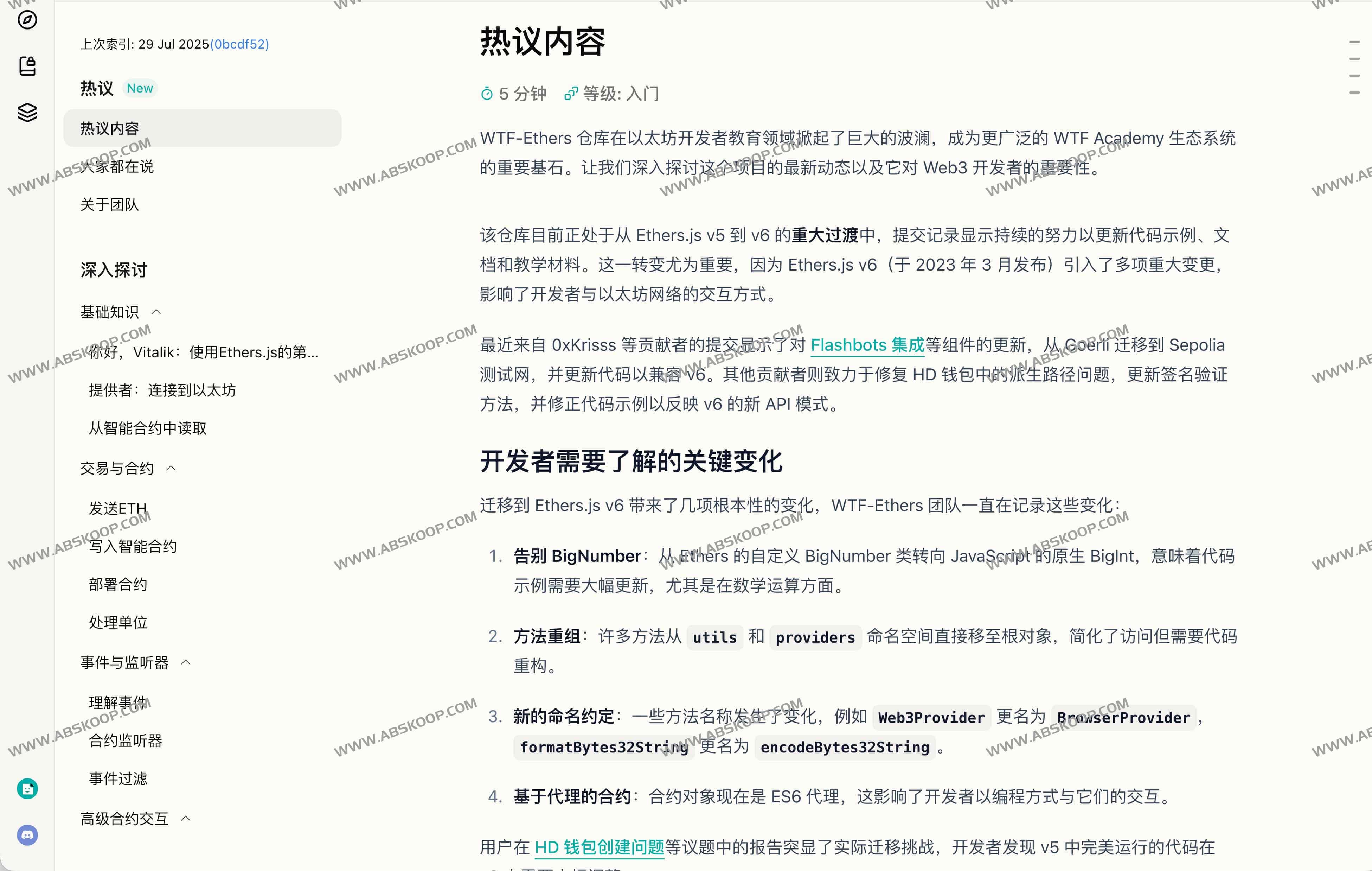Viewport: 1372px width, 871px height.
Task: Open the Discord icon at bottom left
Action: click(27, 835)
